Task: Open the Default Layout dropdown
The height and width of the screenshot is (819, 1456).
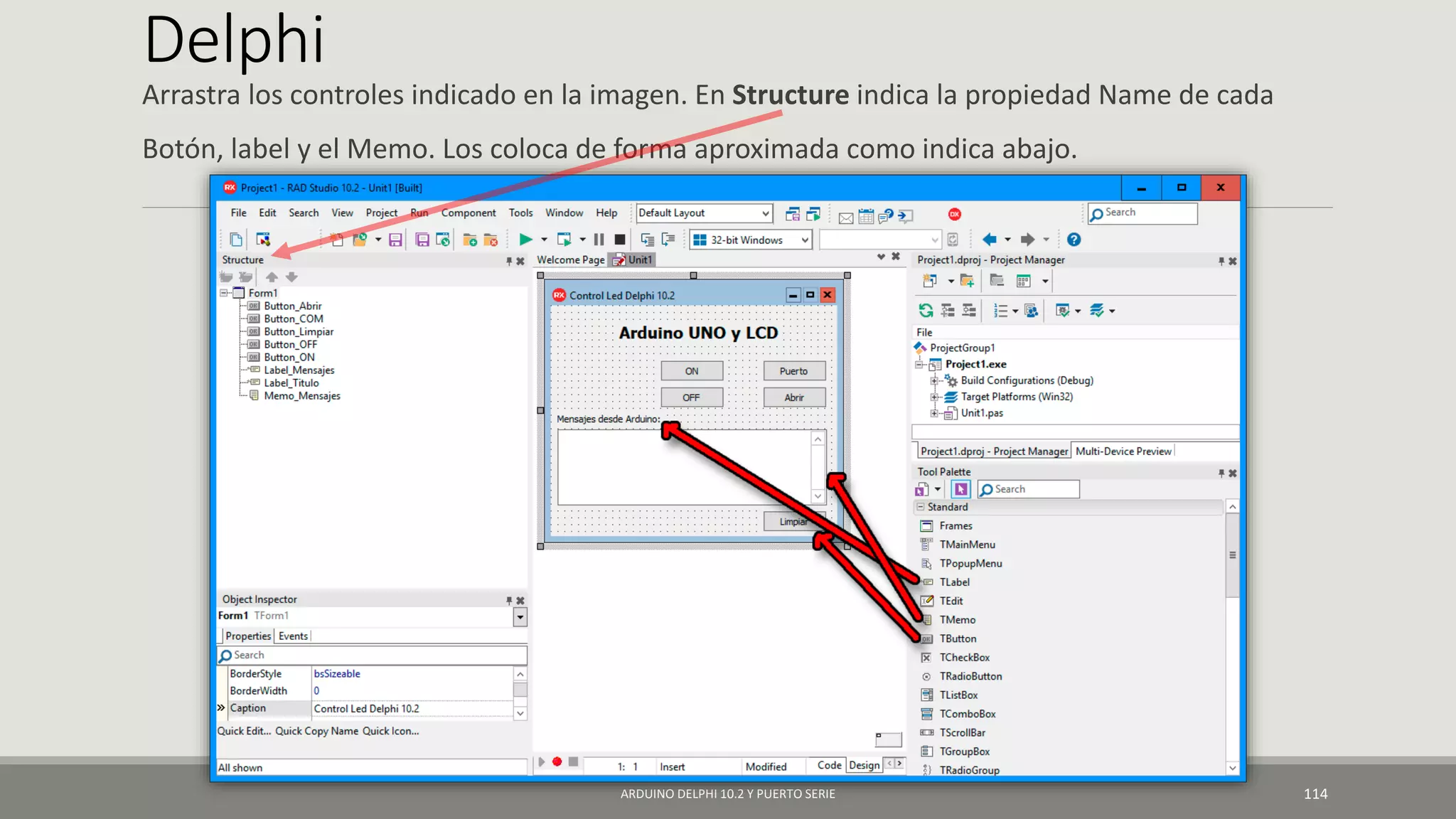Action: 765,213
